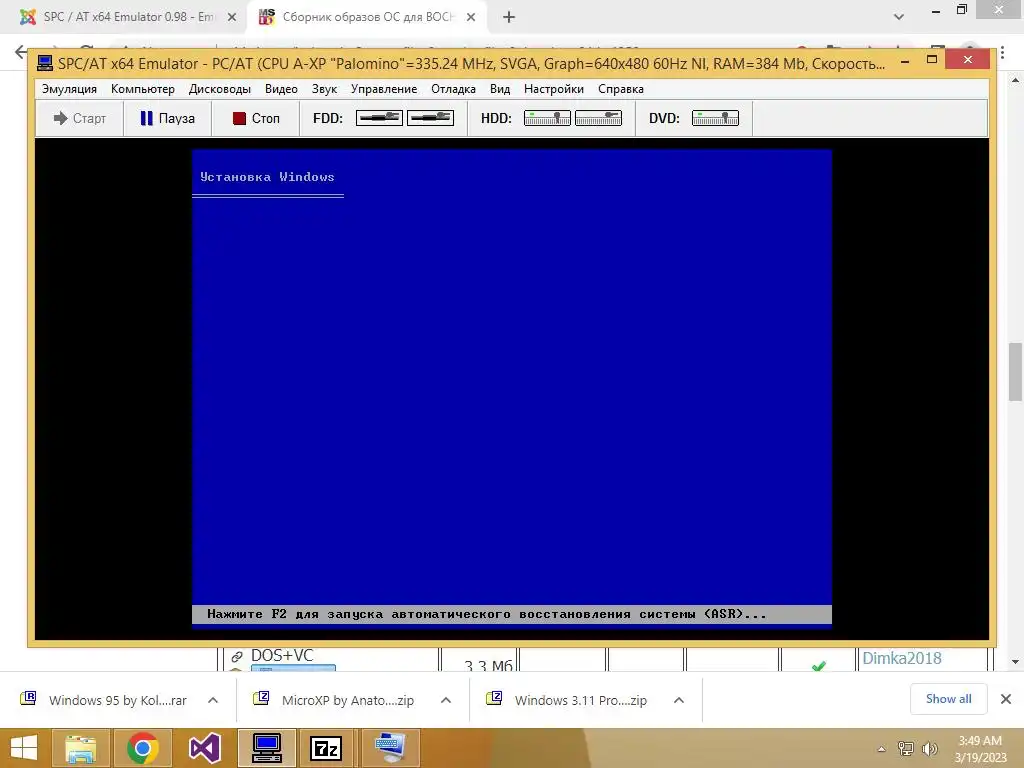Open the Отладка menu
Screen dimensions: 1024x768
tap(453, 89)
